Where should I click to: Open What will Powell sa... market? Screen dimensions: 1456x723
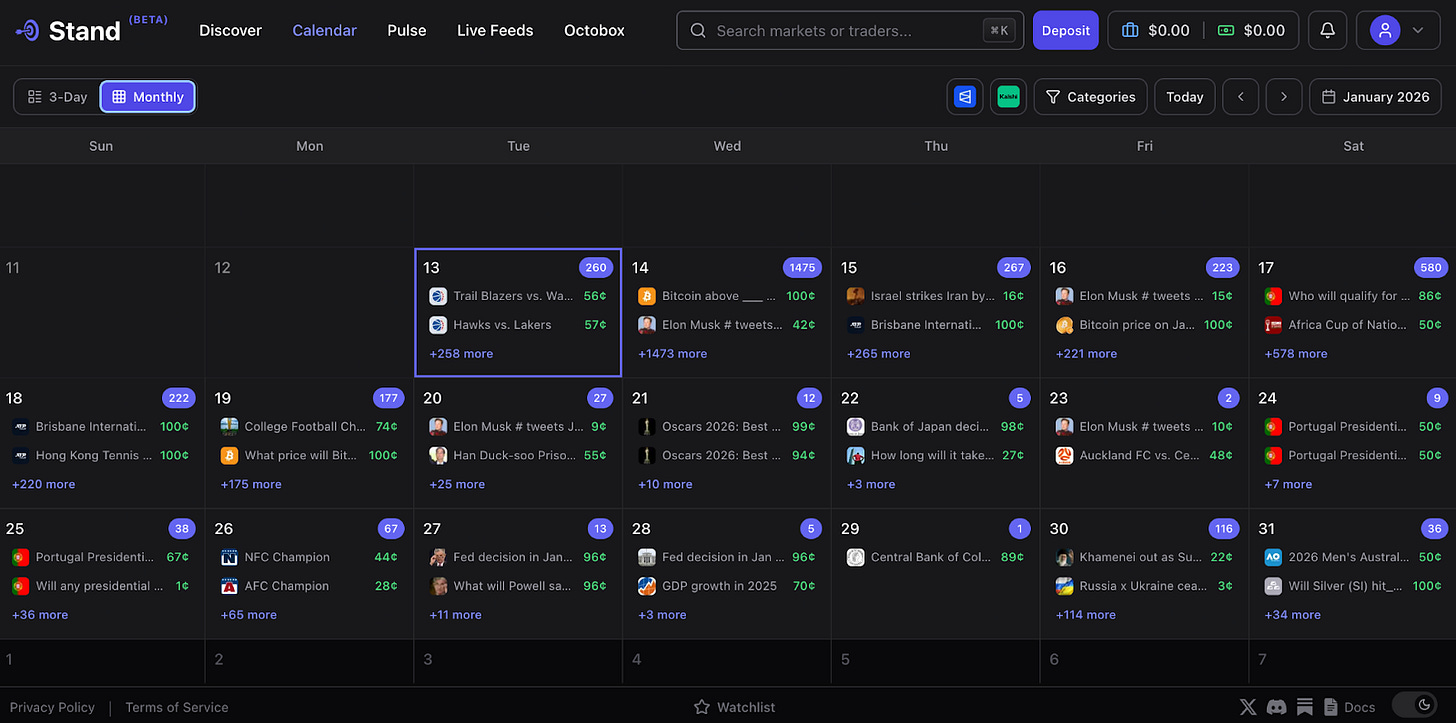pyautogui.click(x=517, y=586)
